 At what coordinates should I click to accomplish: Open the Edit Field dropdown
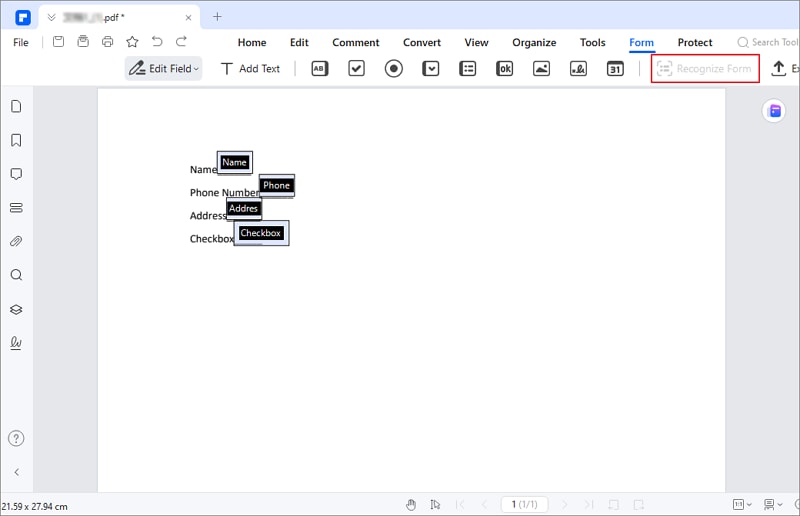pyautogui.click(x=163, y=68)
